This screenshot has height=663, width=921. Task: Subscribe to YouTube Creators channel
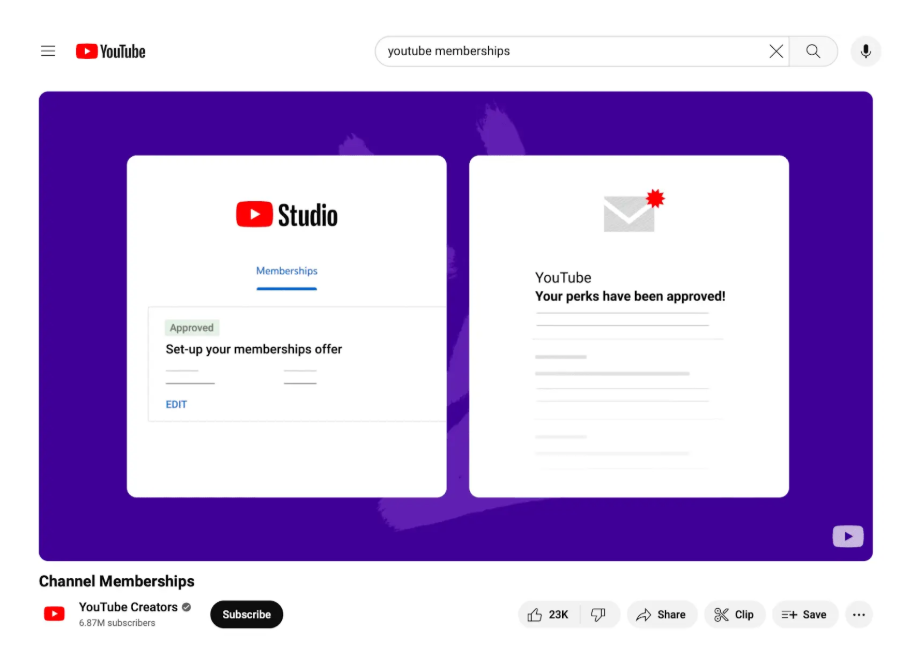[247, 614]
